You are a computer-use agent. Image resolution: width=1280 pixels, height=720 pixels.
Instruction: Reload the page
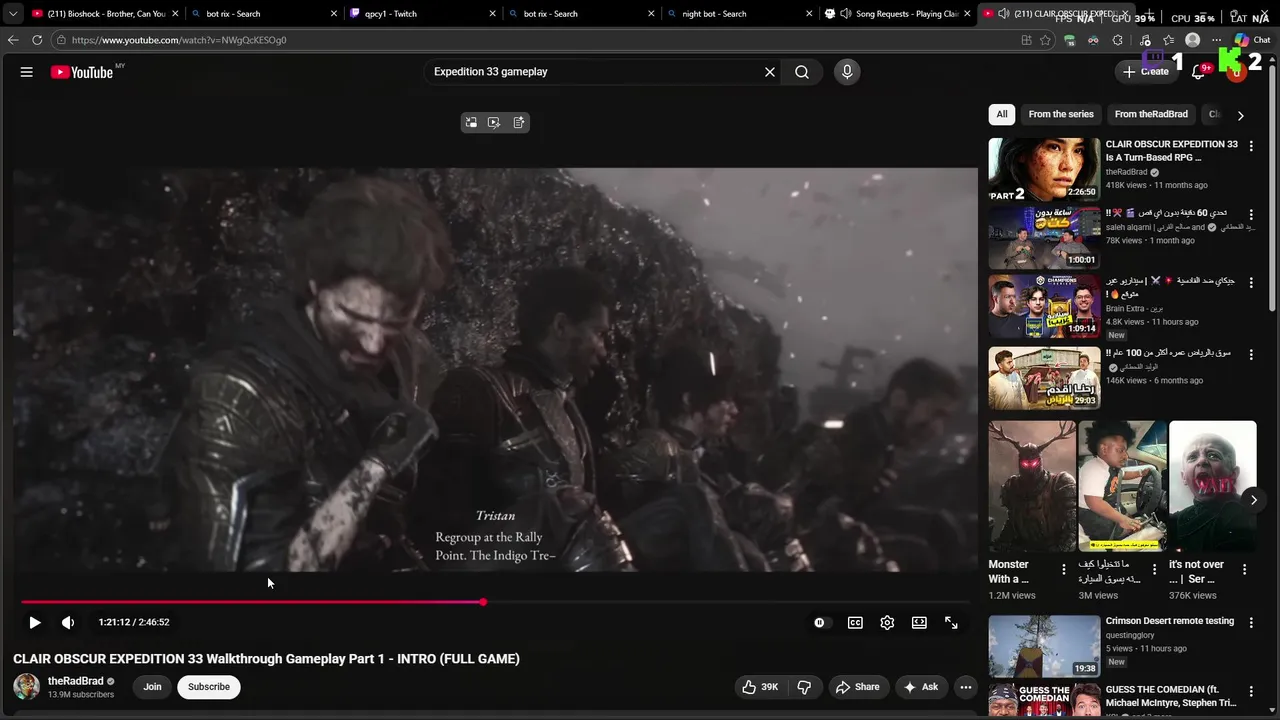coord(37,40)
